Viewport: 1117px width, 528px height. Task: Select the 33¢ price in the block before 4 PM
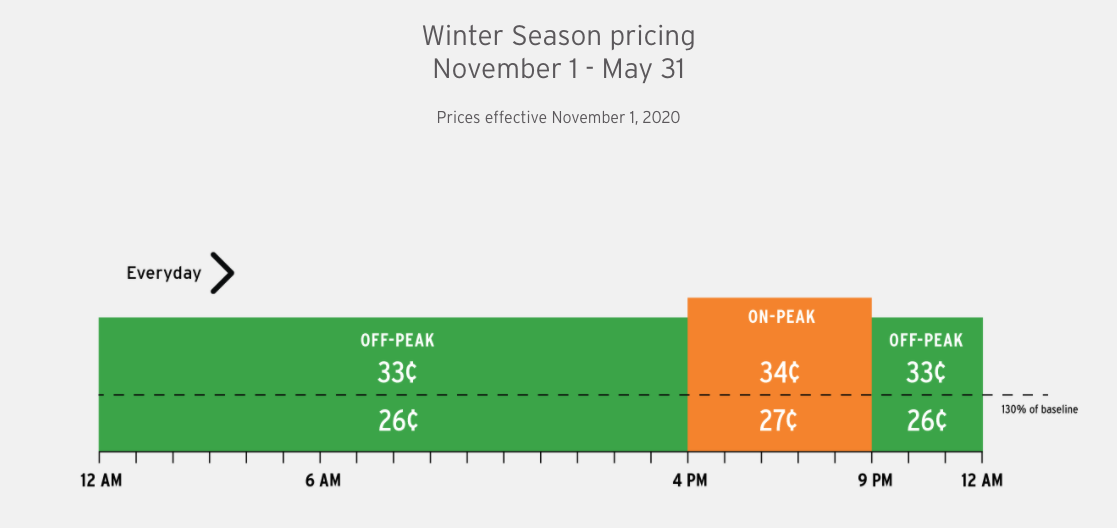coord(397,372)
